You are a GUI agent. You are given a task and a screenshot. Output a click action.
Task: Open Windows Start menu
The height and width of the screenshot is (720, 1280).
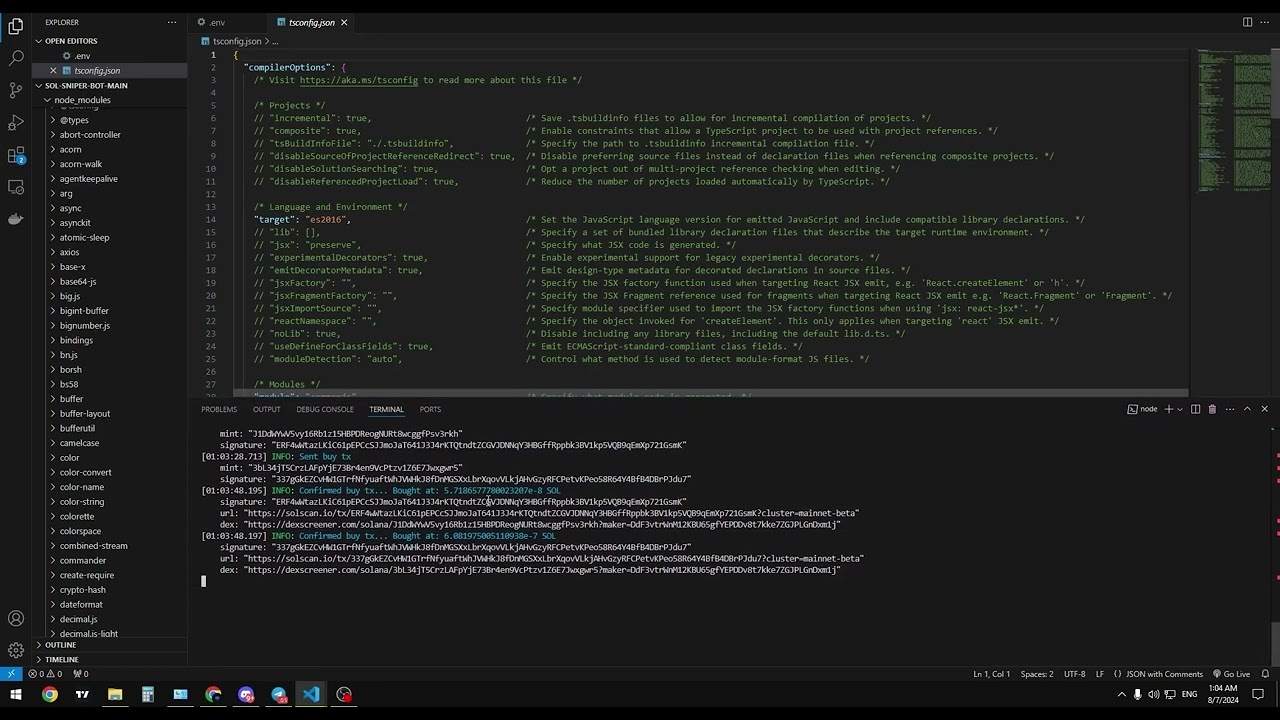coord(16,695)
